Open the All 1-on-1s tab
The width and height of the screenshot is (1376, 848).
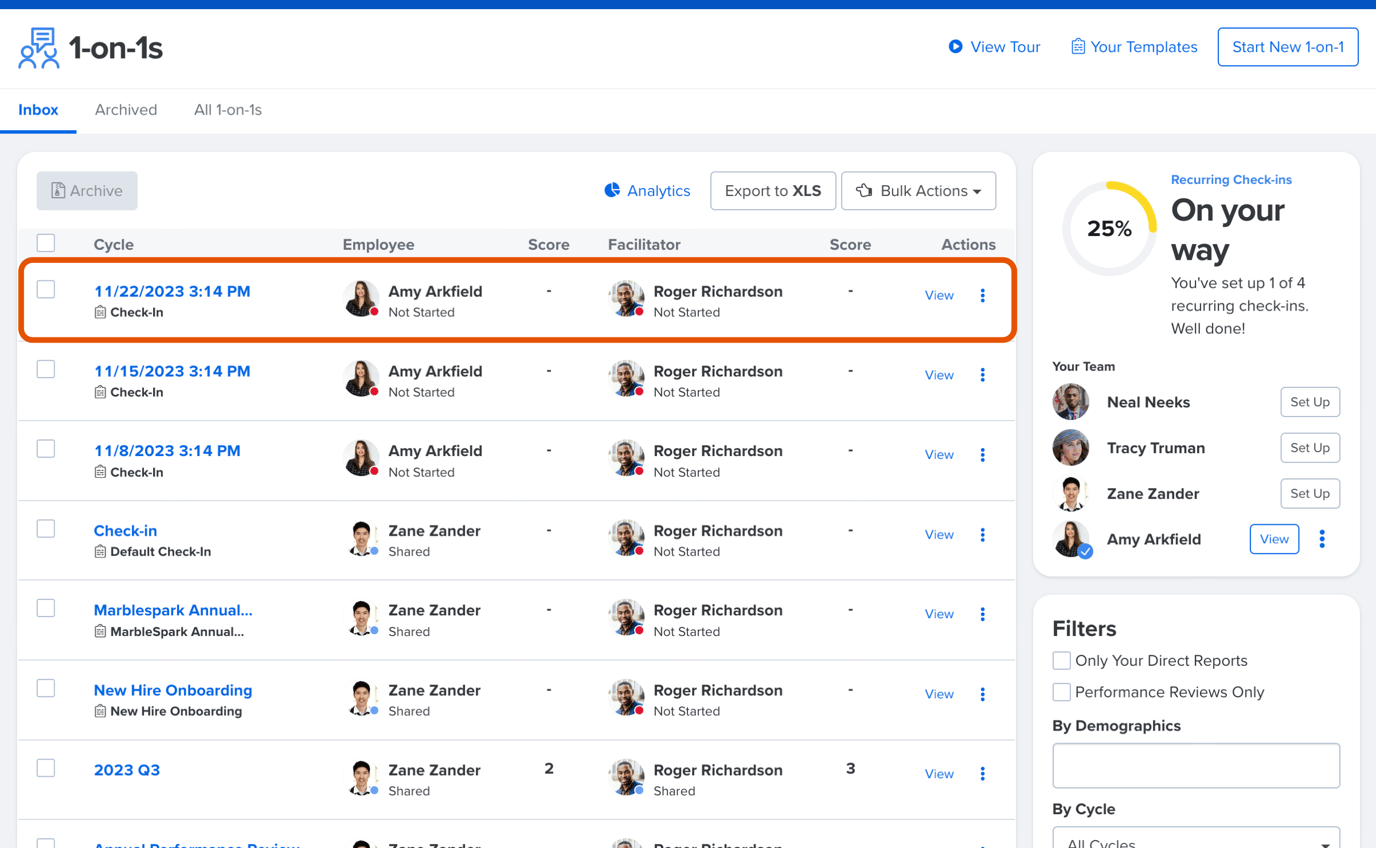228,110
